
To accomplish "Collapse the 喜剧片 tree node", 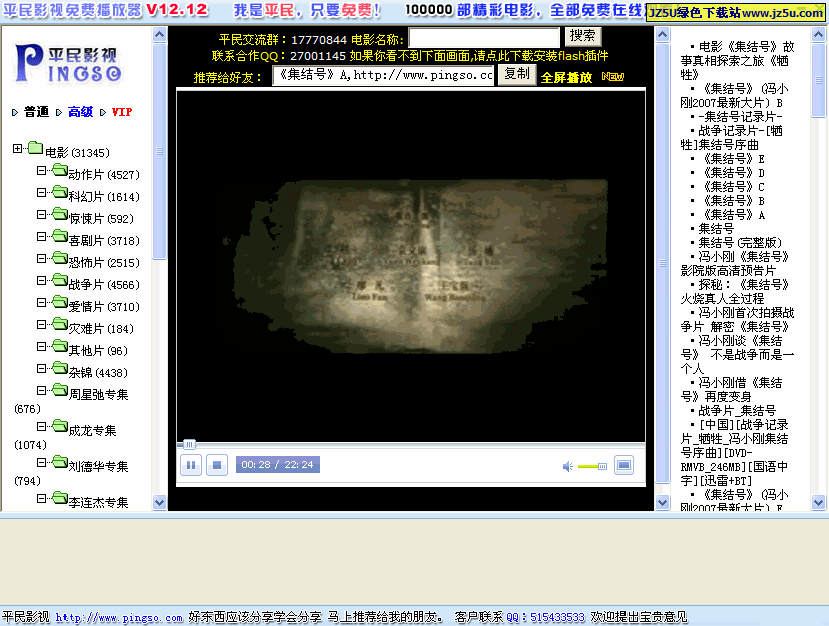I will [x=41, y=236].
